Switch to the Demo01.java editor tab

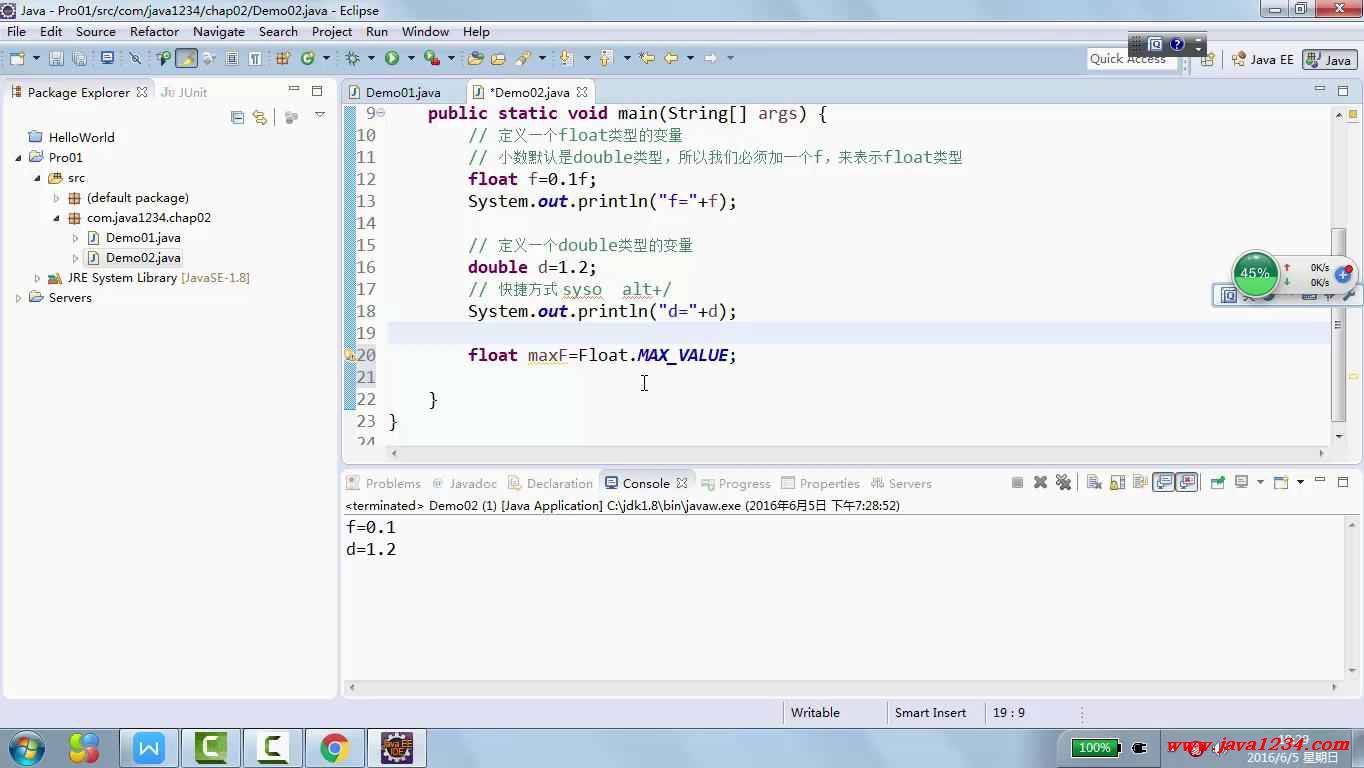tap(402, 92)
